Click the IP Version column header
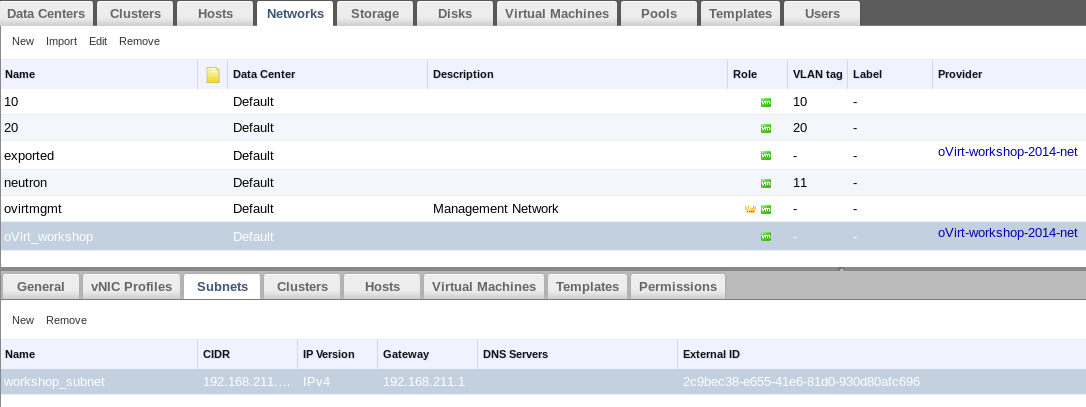The image size is (1086, 407). click(x=337, y=354)
